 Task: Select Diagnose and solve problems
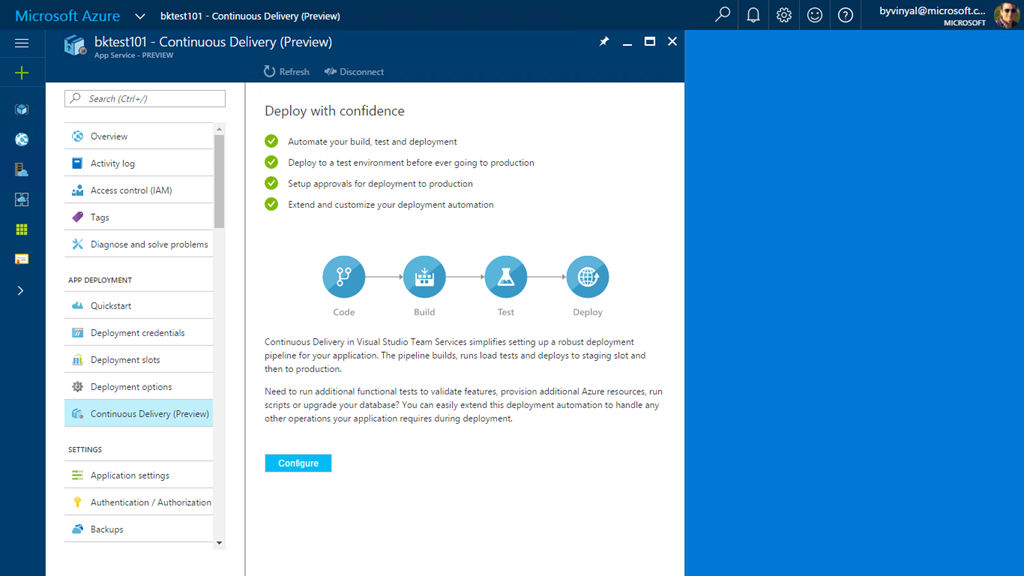click(x=149, y=244)
